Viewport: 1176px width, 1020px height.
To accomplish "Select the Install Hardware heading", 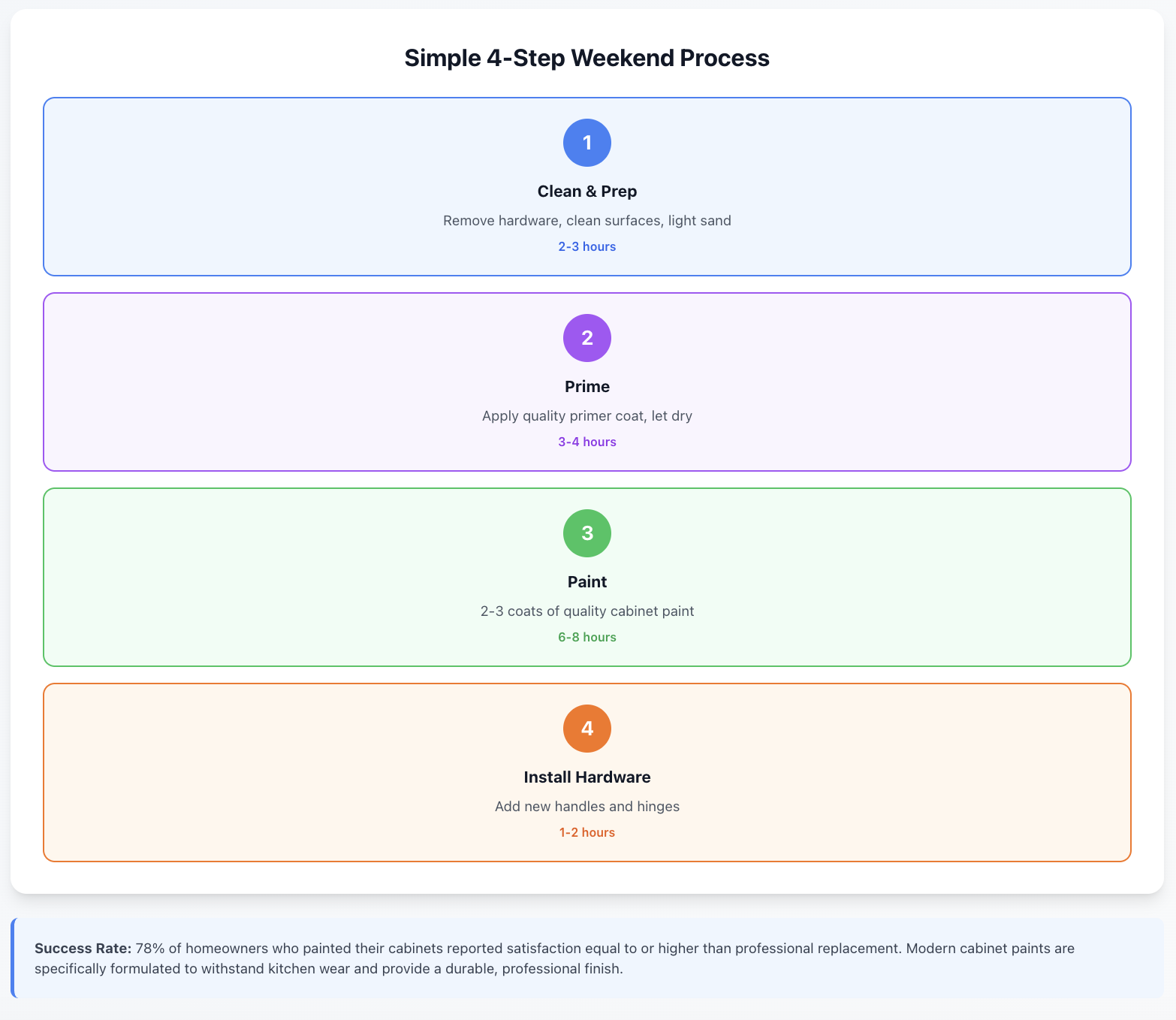I will click(x=587, y=777).
